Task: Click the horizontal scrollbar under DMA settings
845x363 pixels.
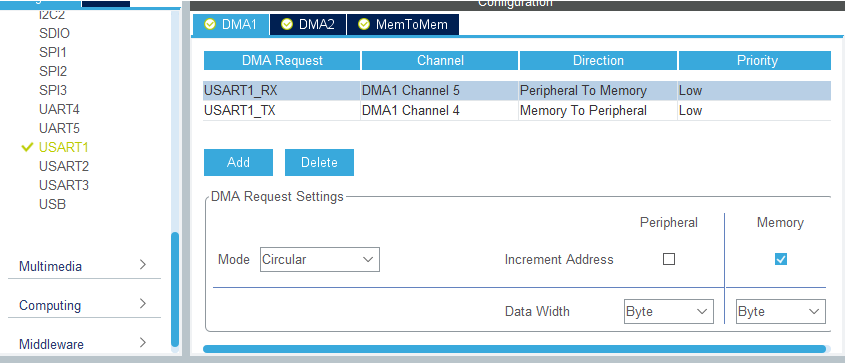Action: 514,349
